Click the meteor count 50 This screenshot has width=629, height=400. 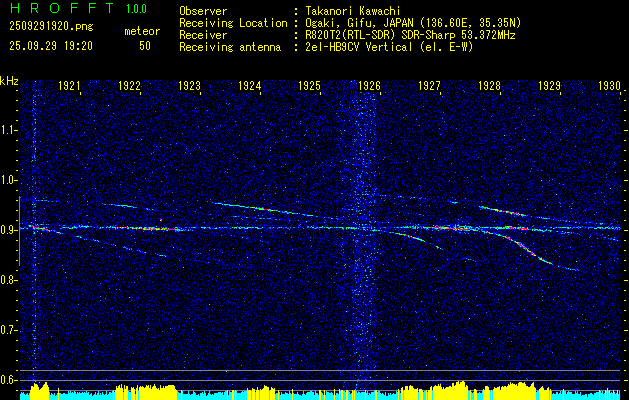[x=145, y=46]
